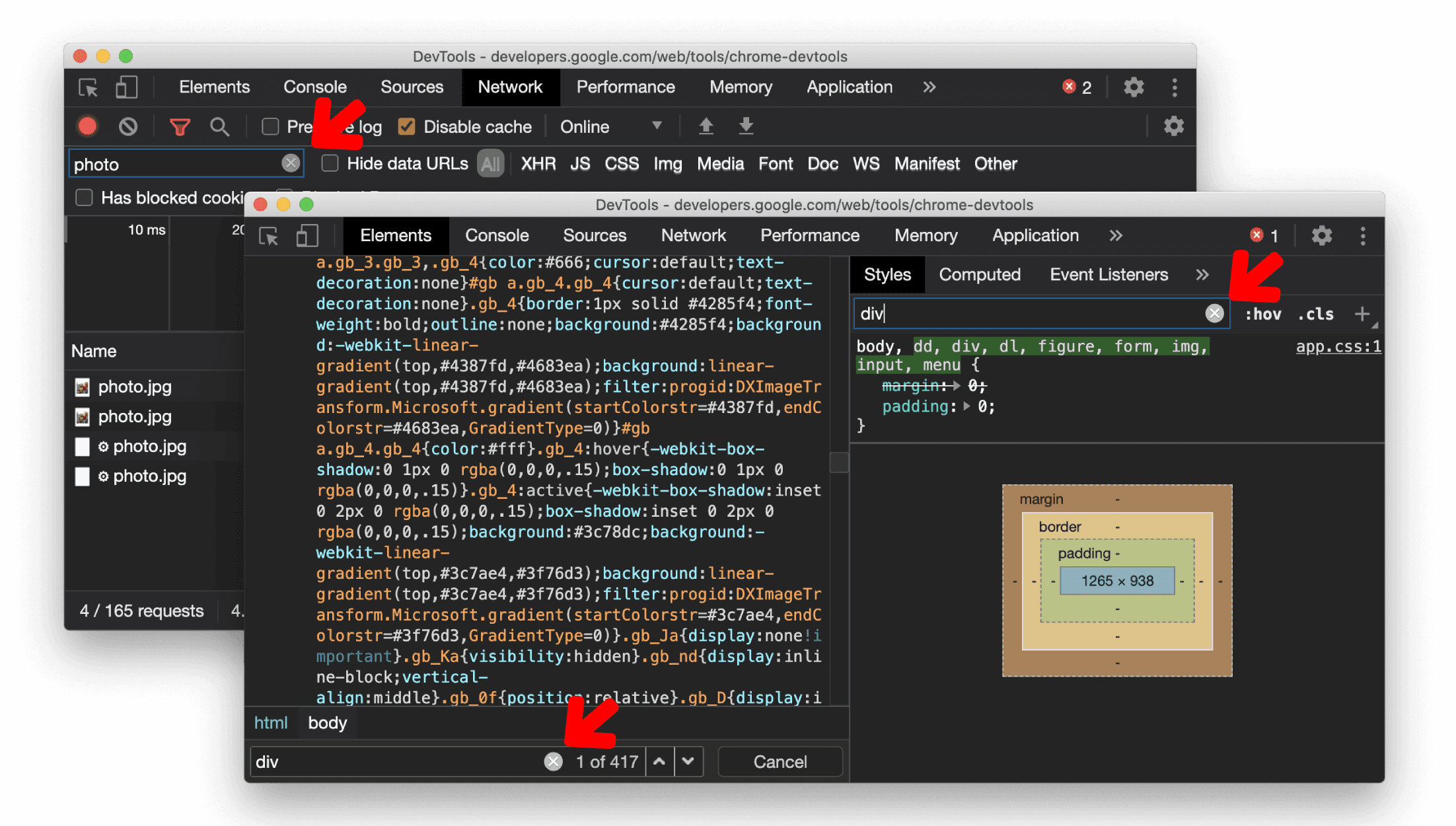Click Cancel to dismiss find in Elements
The image size is (1456, 826).
click(780, 762)
